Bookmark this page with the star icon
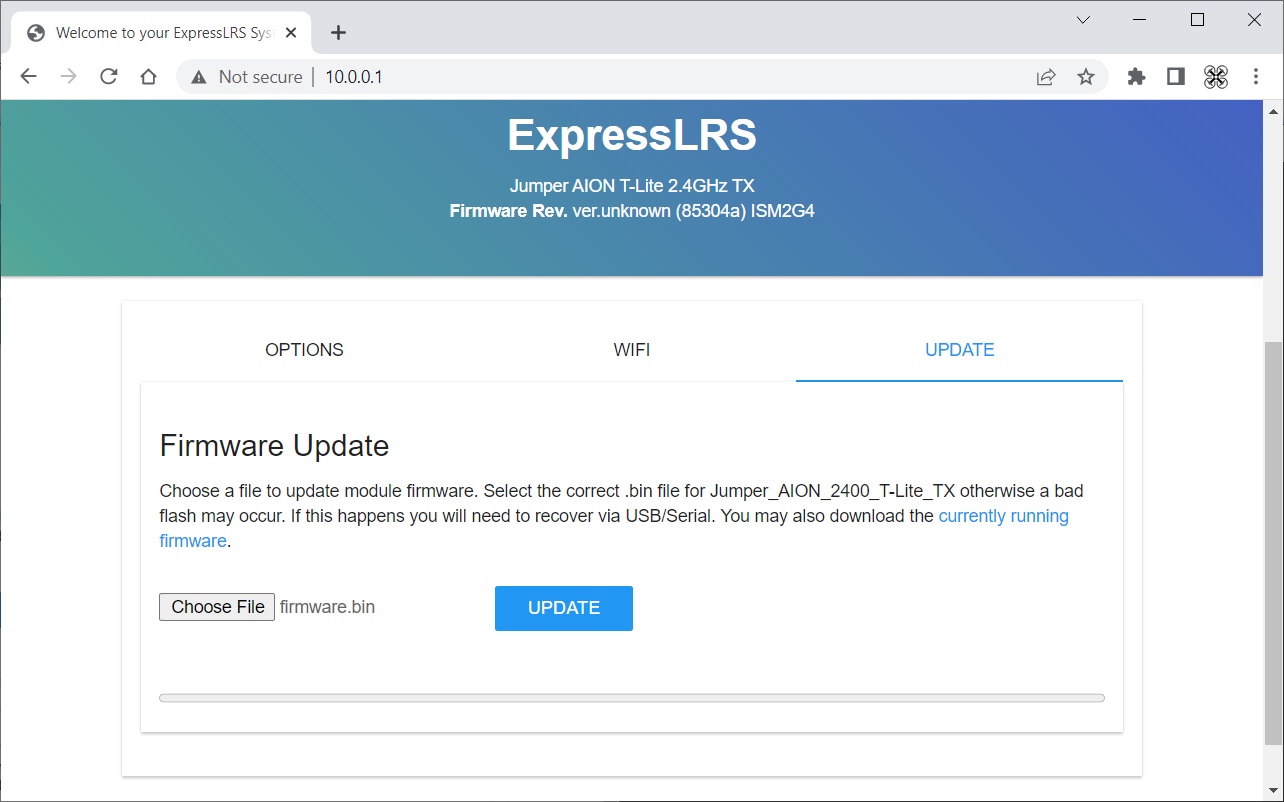This screenshot has height=802, width=1284. (1086, 77)
